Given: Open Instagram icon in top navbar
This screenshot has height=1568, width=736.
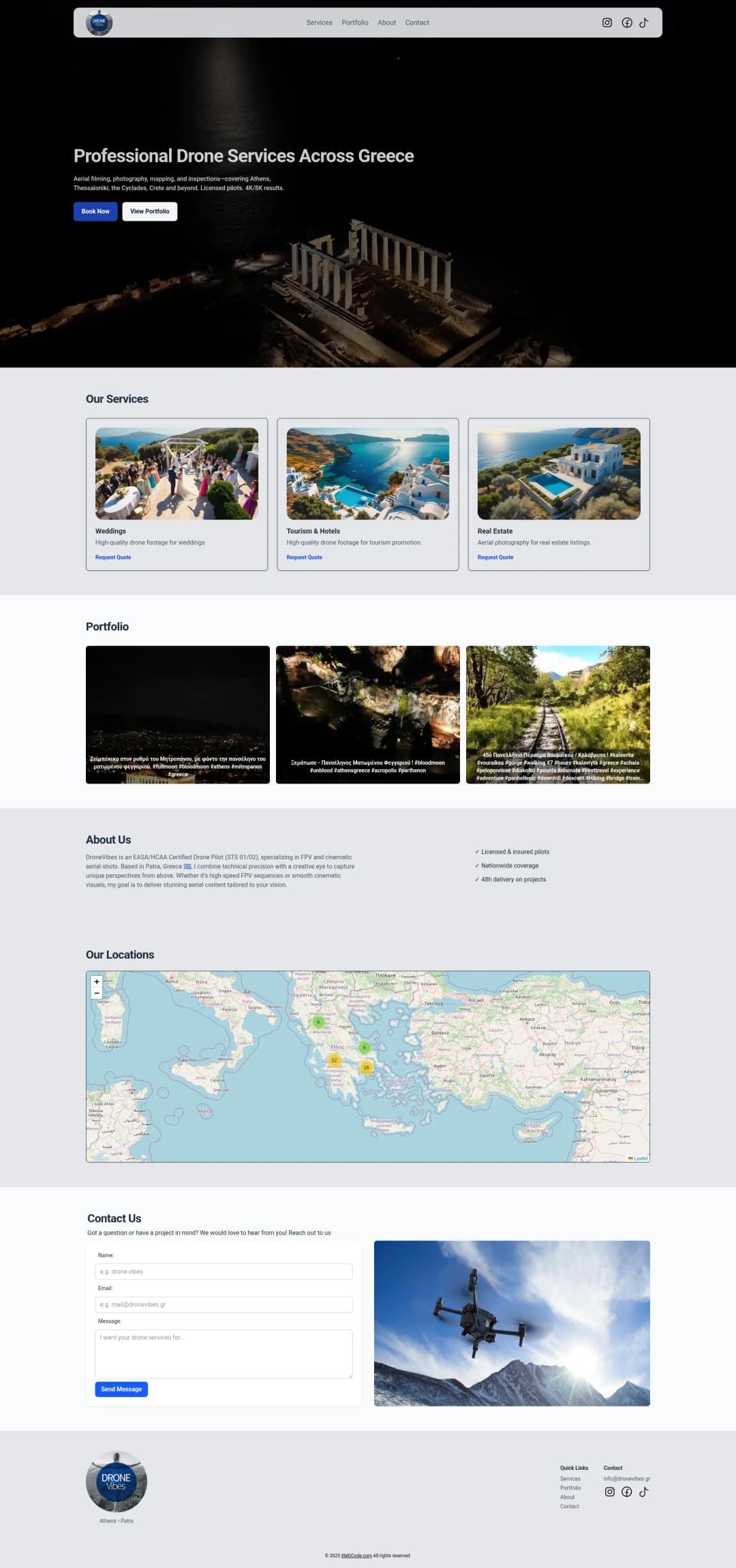Looking at the screenshot, I should coord(607,22).
